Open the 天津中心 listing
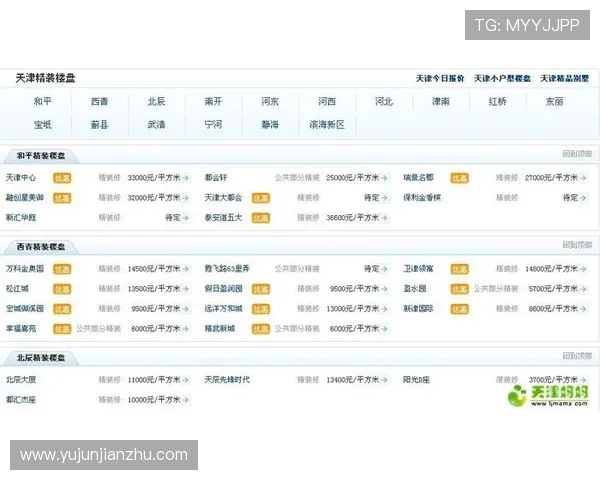The height and width of the screenshot is (480, 600). pyautogui.click(x=21, y=178)
